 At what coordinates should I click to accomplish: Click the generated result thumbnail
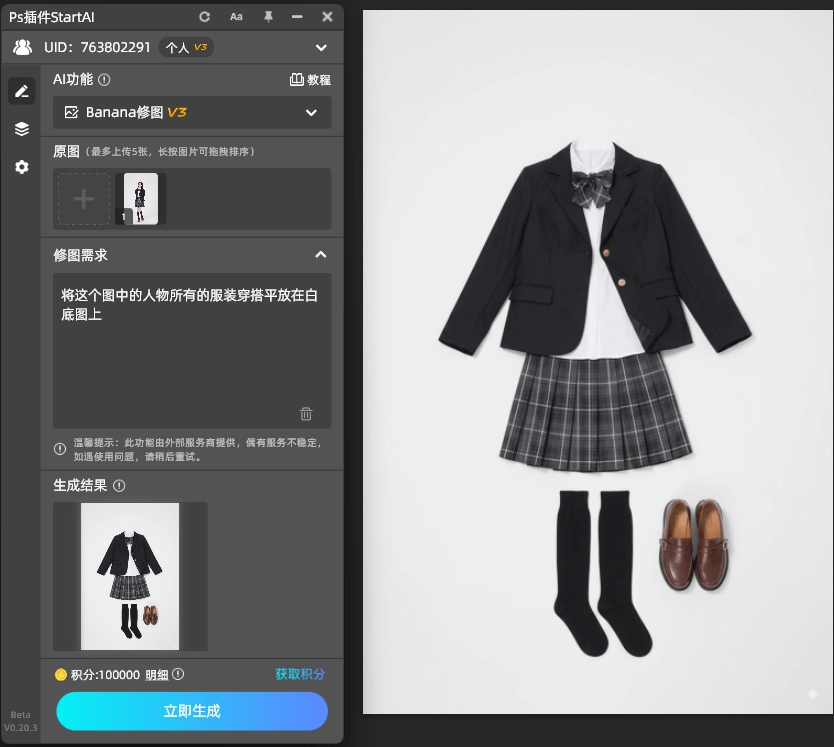[129, 576]
